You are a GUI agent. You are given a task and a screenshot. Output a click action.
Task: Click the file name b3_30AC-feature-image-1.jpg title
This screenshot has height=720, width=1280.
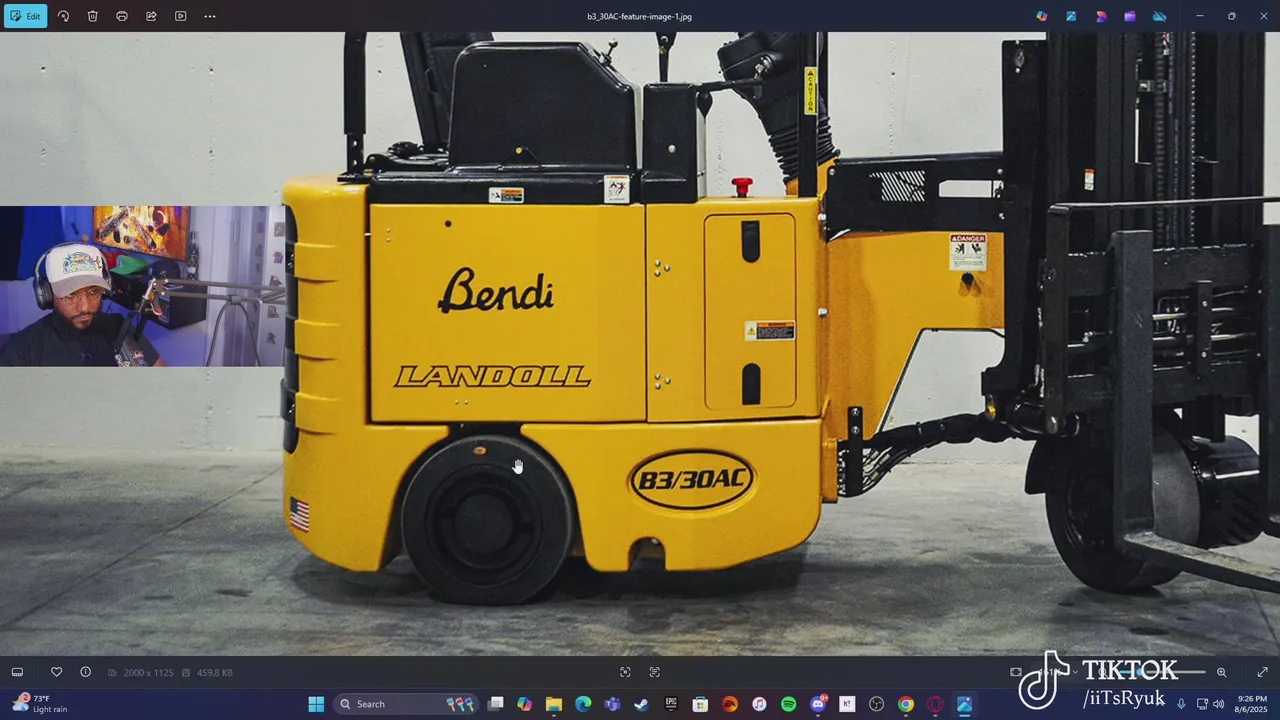tap(640, 16)
